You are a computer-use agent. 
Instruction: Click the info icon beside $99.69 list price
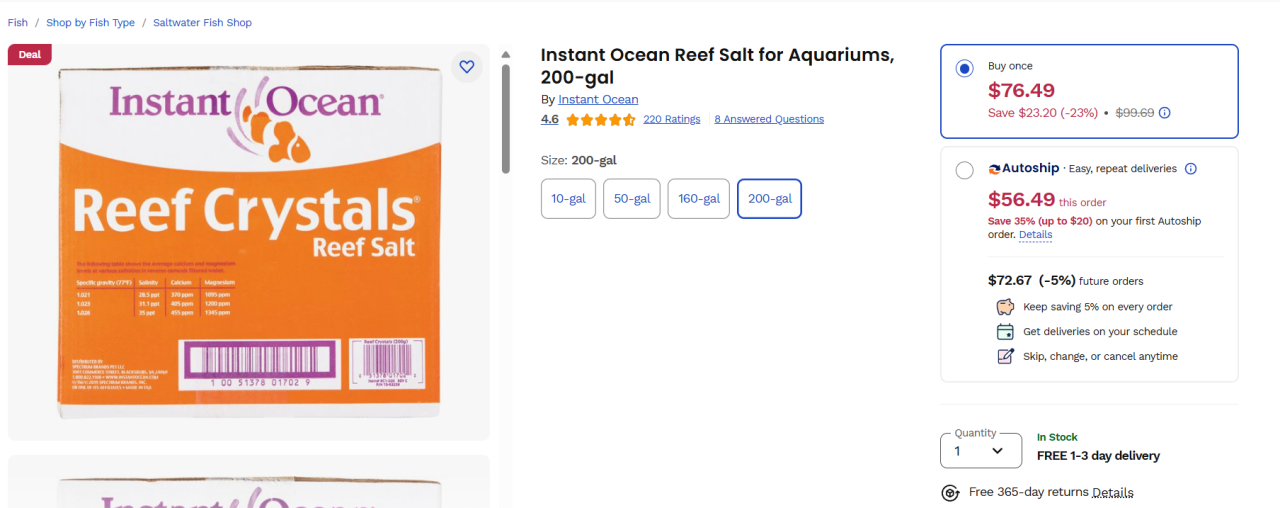coord(1165,113)
